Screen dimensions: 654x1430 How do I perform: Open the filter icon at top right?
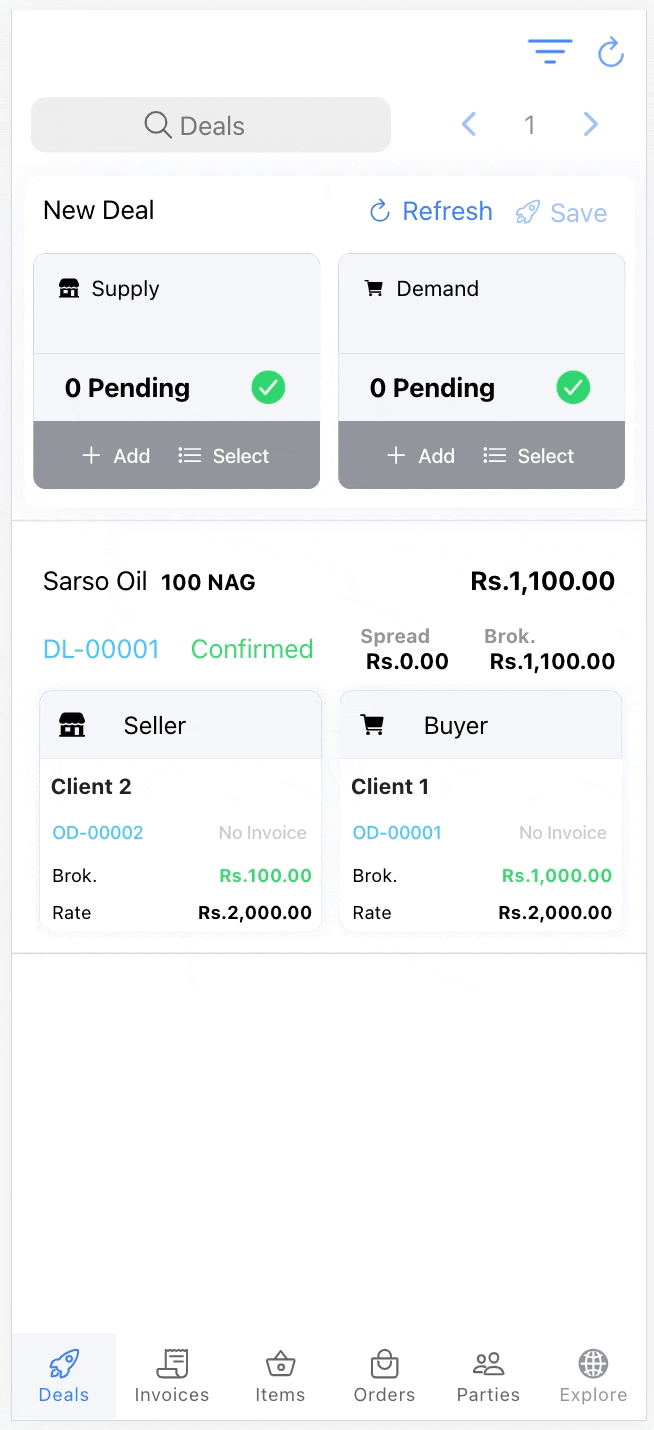pyautogui.click(x=549, y=51)
